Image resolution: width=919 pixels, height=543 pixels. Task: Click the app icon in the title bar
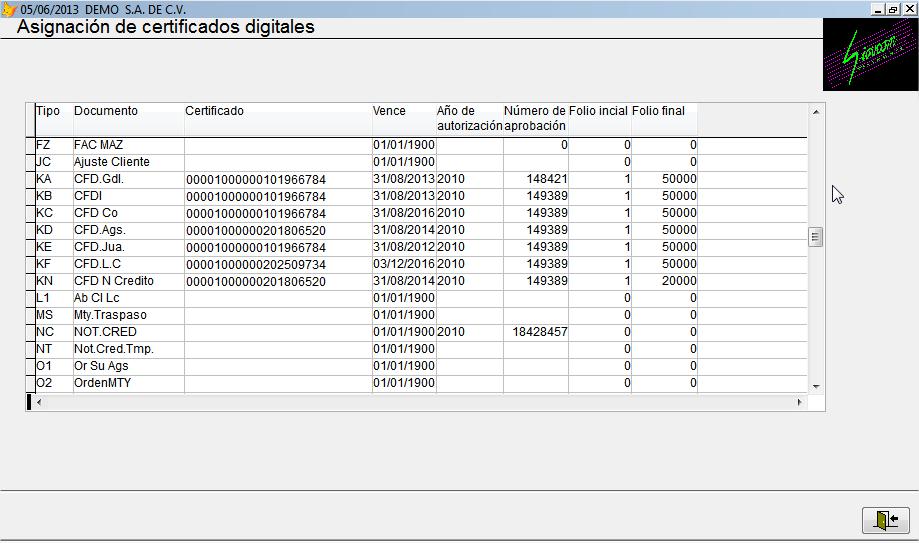pyautogui.click(x=8, y=9)
